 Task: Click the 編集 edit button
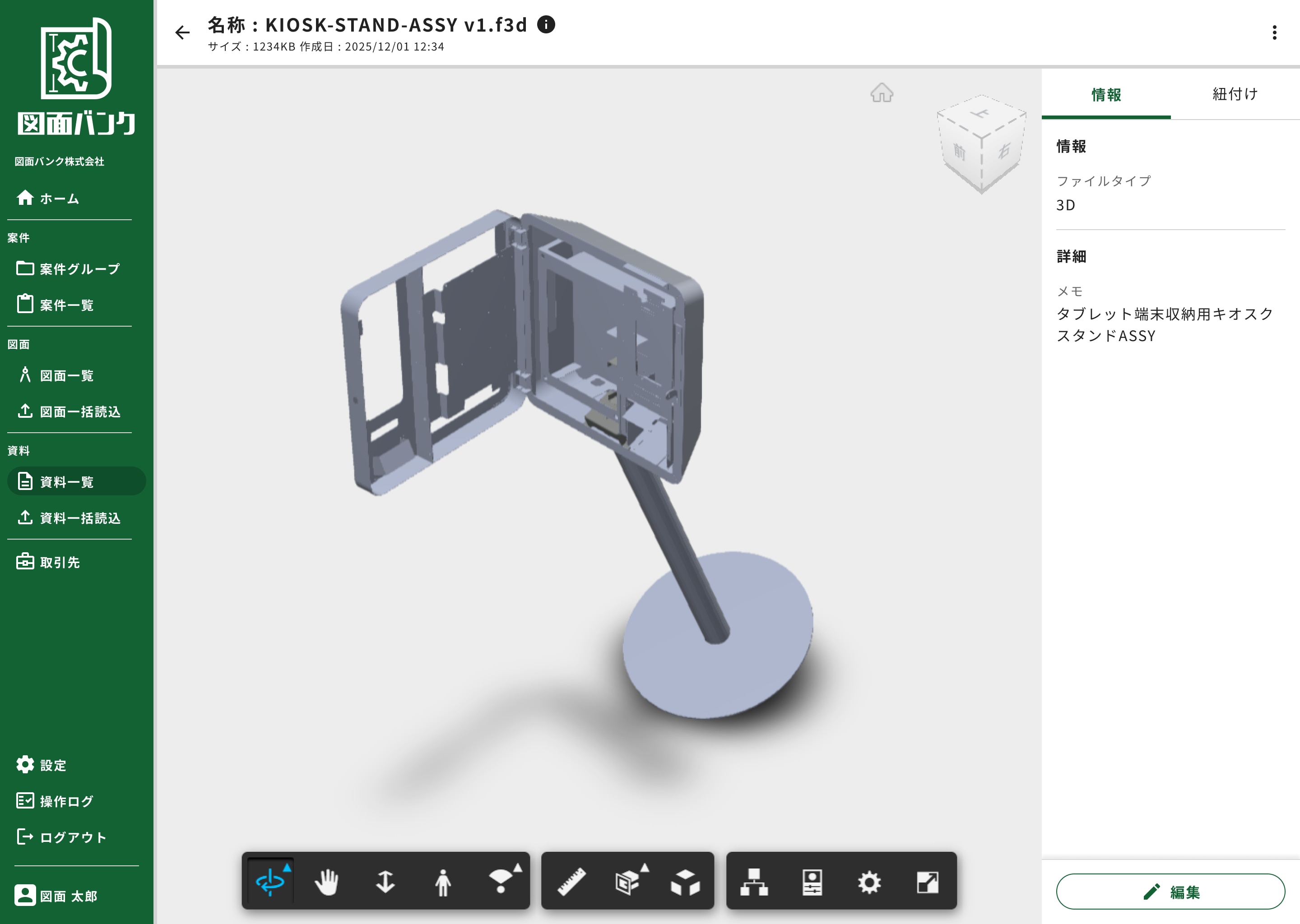(1170, 892)
